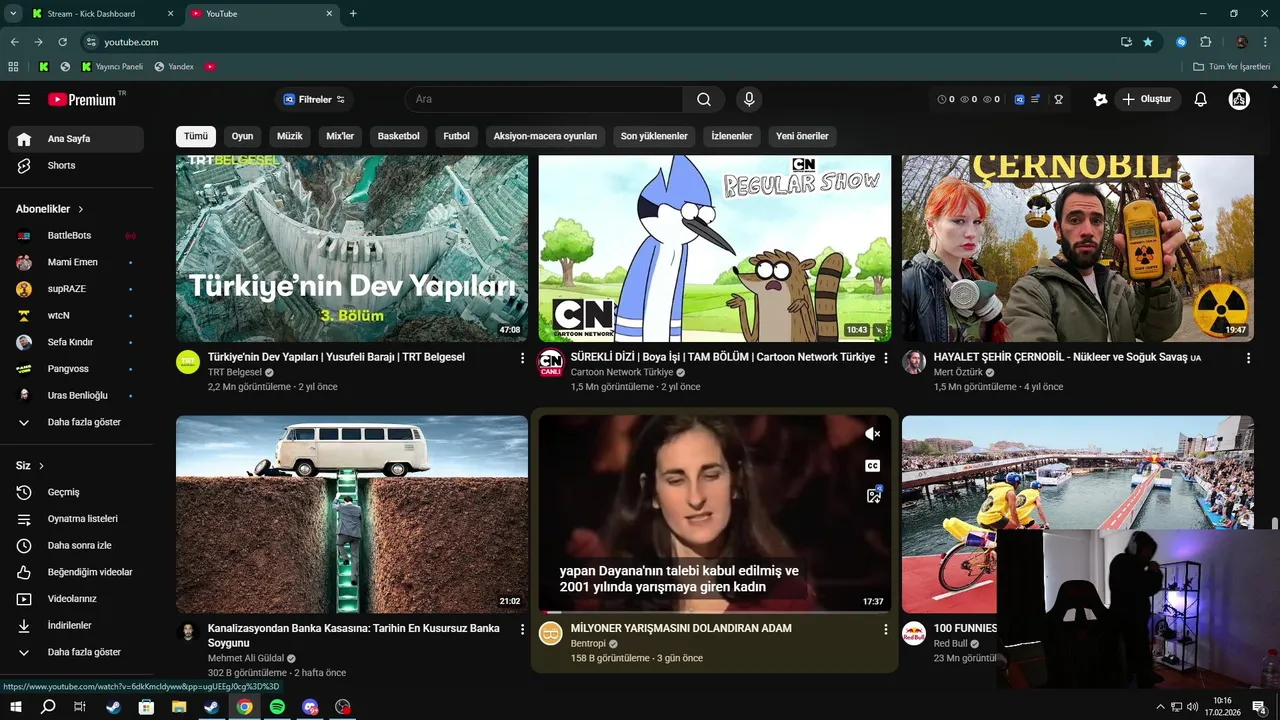Open options menu for Kanalizasyondan Banka video
This screenshot has width=1280, height=720.
click(x=522, y=629)
